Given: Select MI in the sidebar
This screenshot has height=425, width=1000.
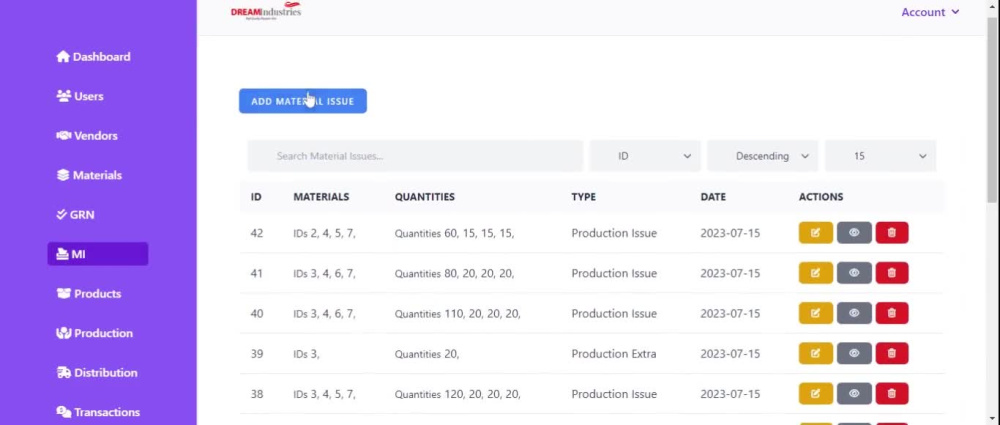Looking at the screenshot, I should pyautogui.click(x=98, y=254).
